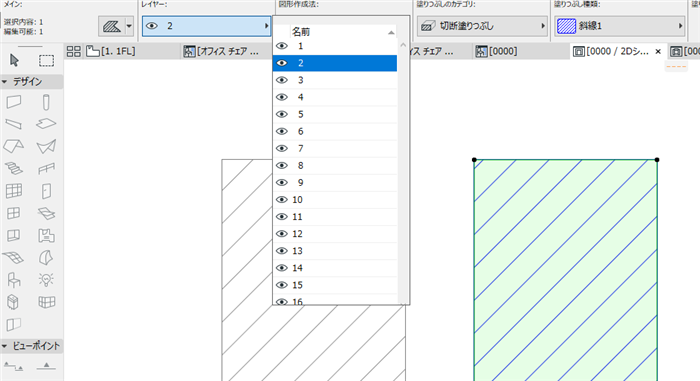Select layer 6 in the list

335,131
